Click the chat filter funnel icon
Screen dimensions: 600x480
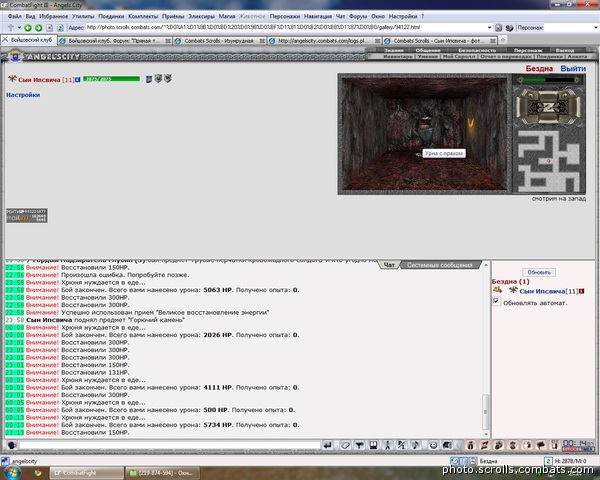[x=359, y=445]
